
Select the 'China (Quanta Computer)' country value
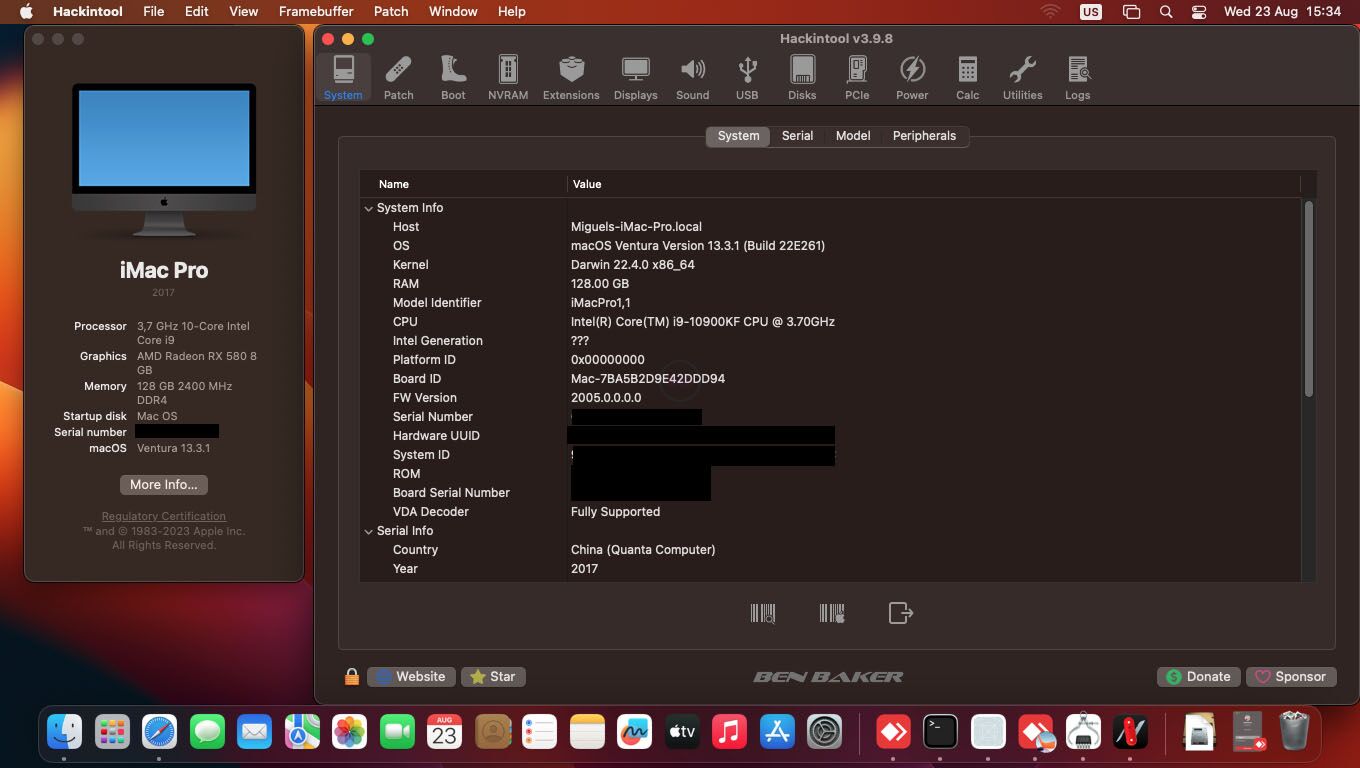[643, 550]
